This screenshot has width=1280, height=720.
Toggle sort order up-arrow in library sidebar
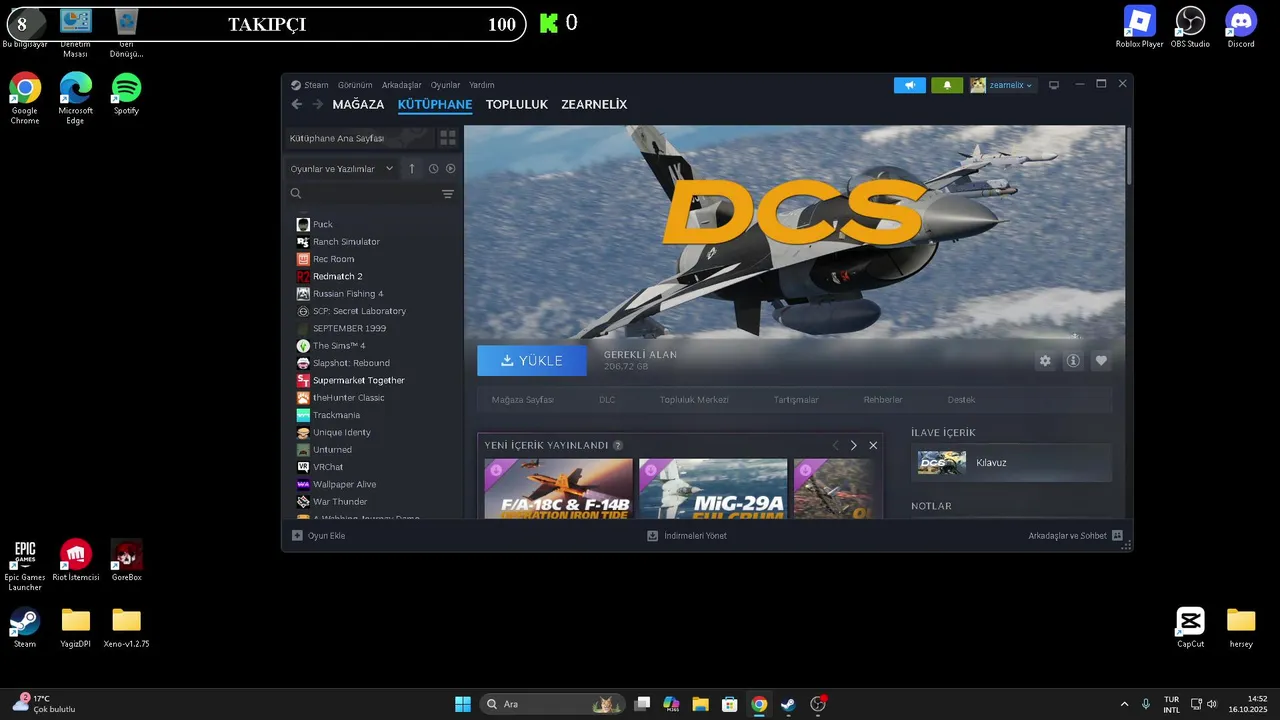click(411, 169)
